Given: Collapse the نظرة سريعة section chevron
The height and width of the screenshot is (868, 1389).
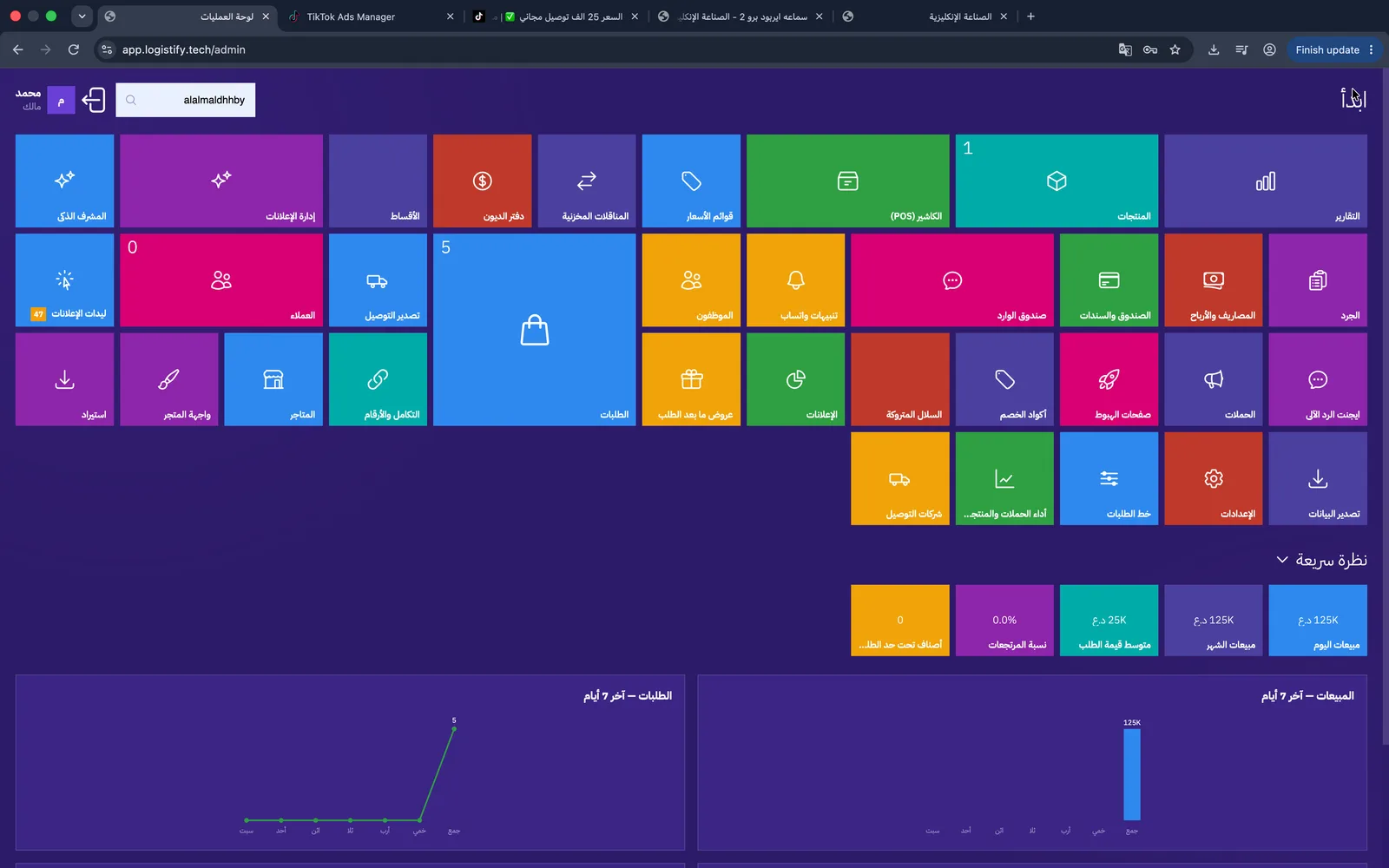Looking at the screenshot, I should [1282, 560].
